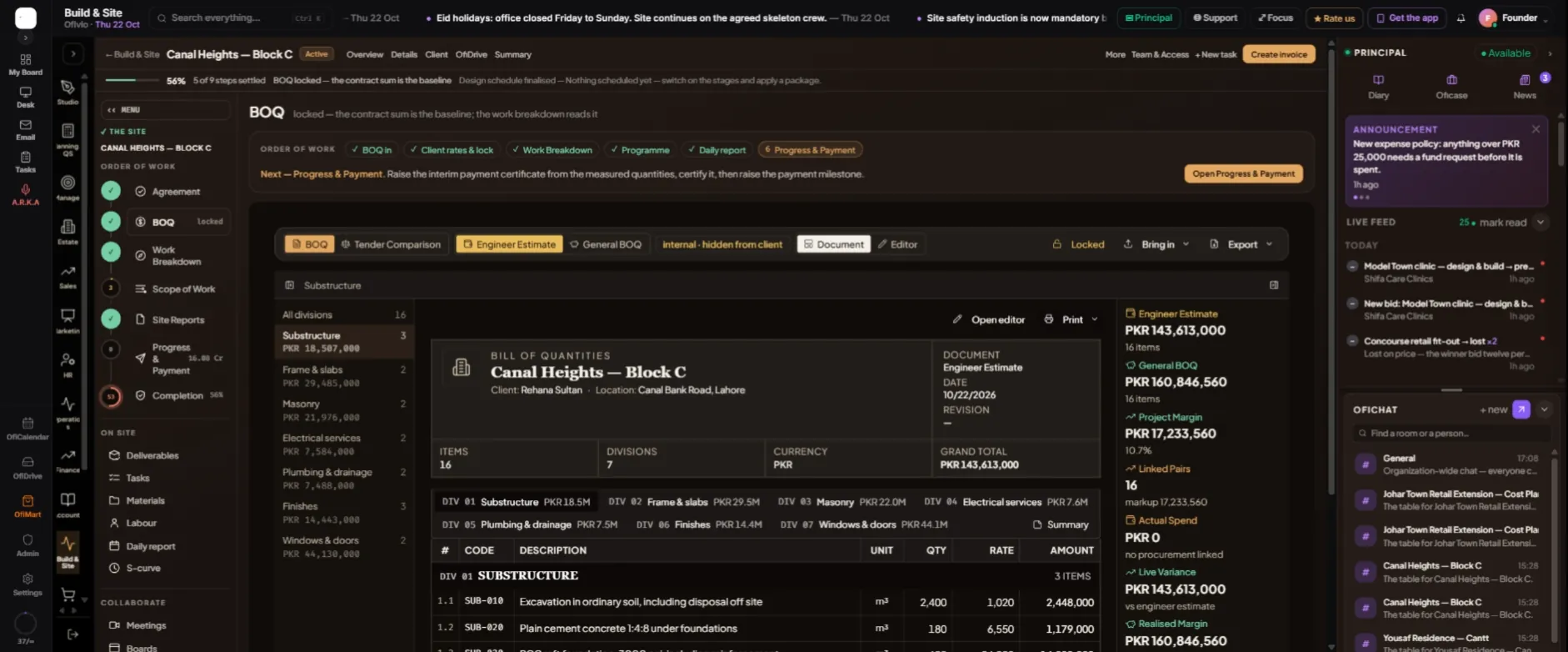
Task: Open the Print dropdown
Action: [x=1071, y=319]
